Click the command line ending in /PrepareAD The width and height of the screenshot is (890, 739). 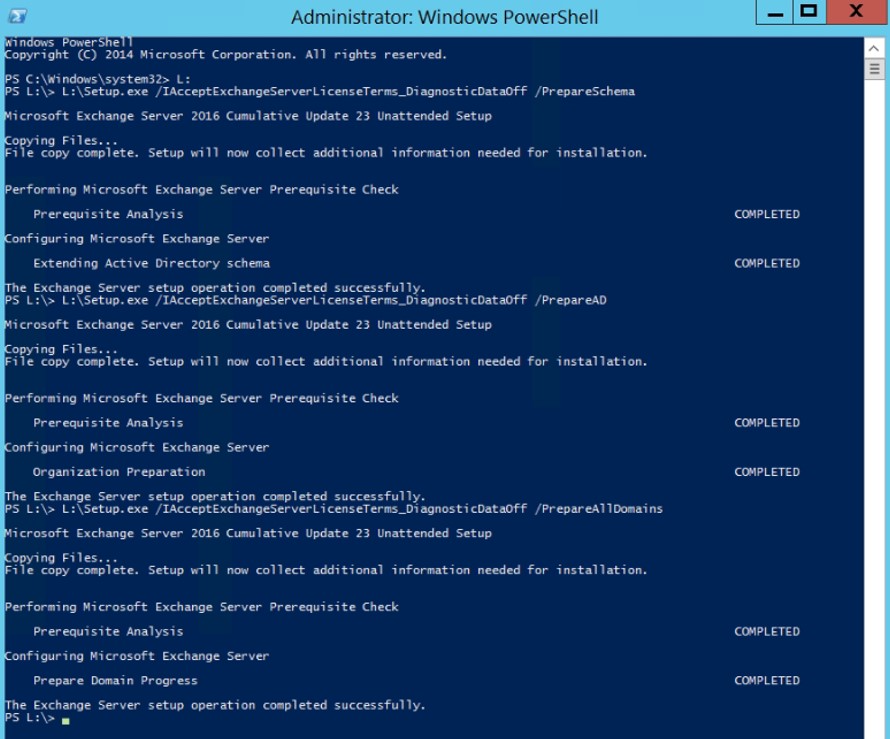[x=306, y=300]
